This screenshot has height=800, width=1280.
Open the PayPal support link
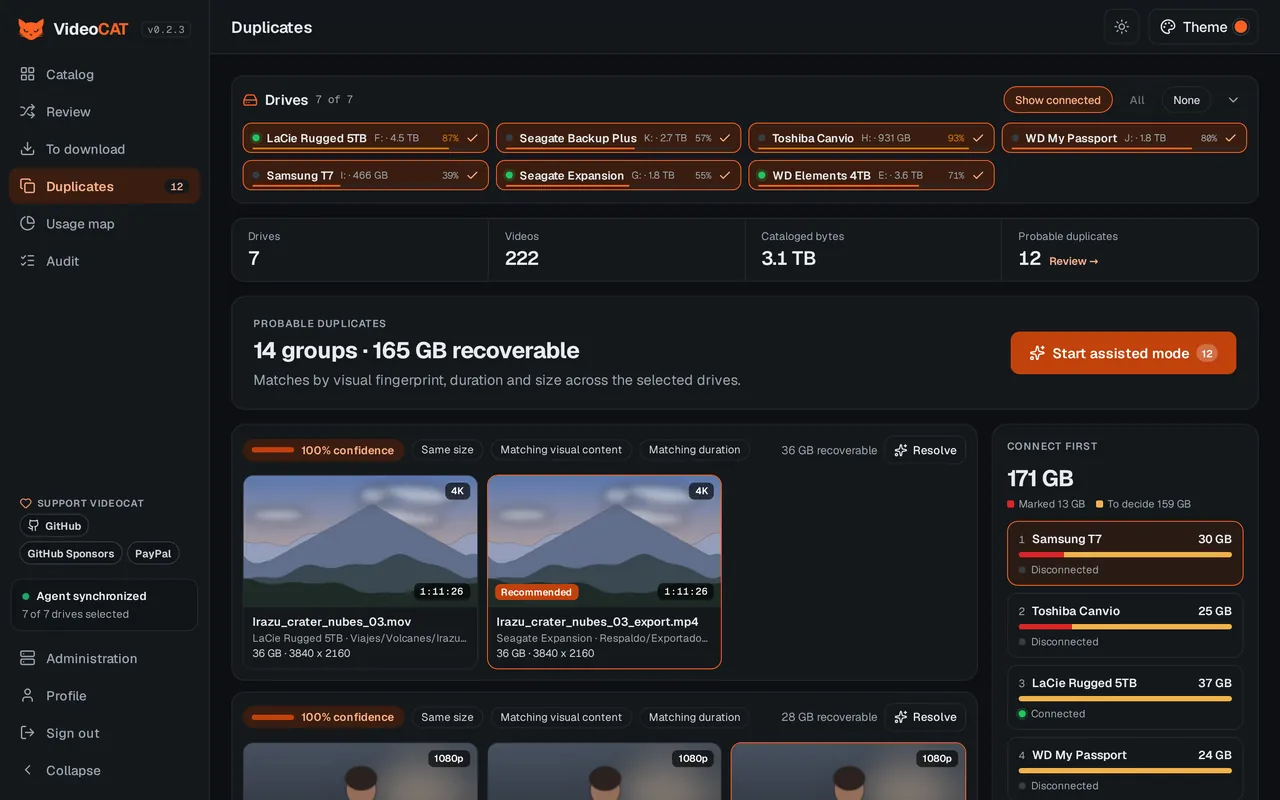coord(153,553)
